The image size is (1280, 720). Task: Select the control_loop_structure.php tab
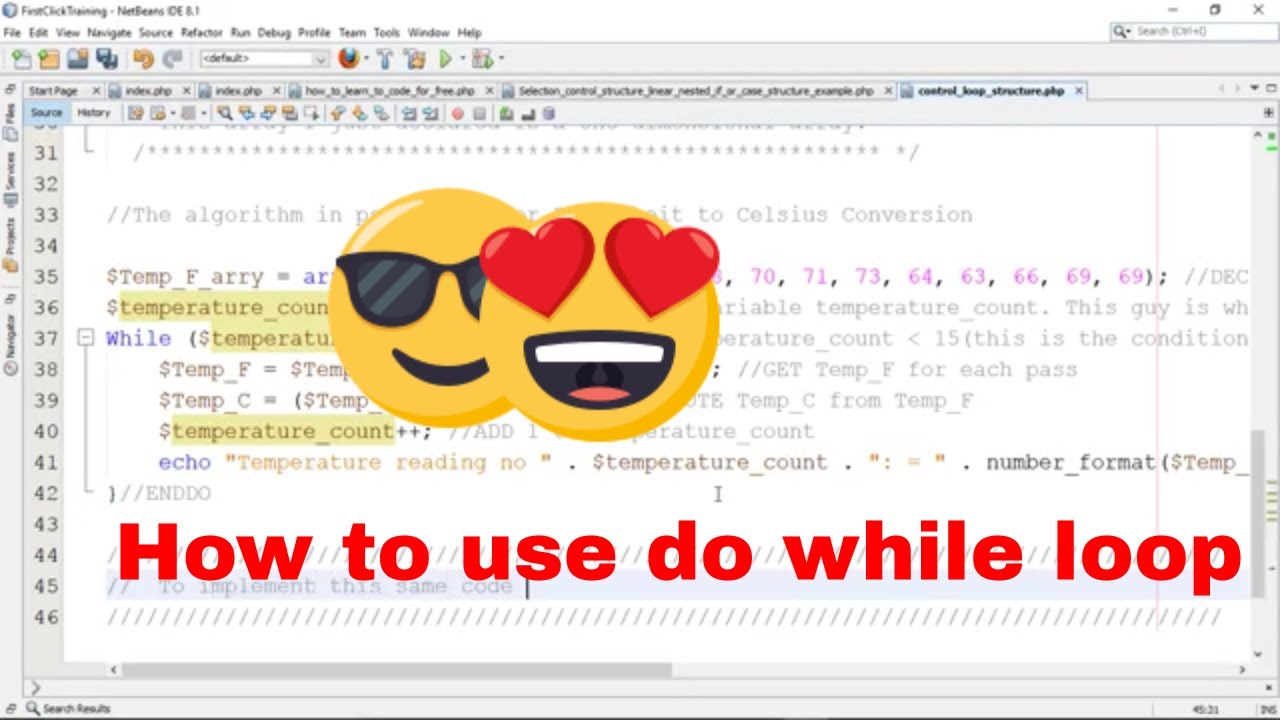(990, 91)
